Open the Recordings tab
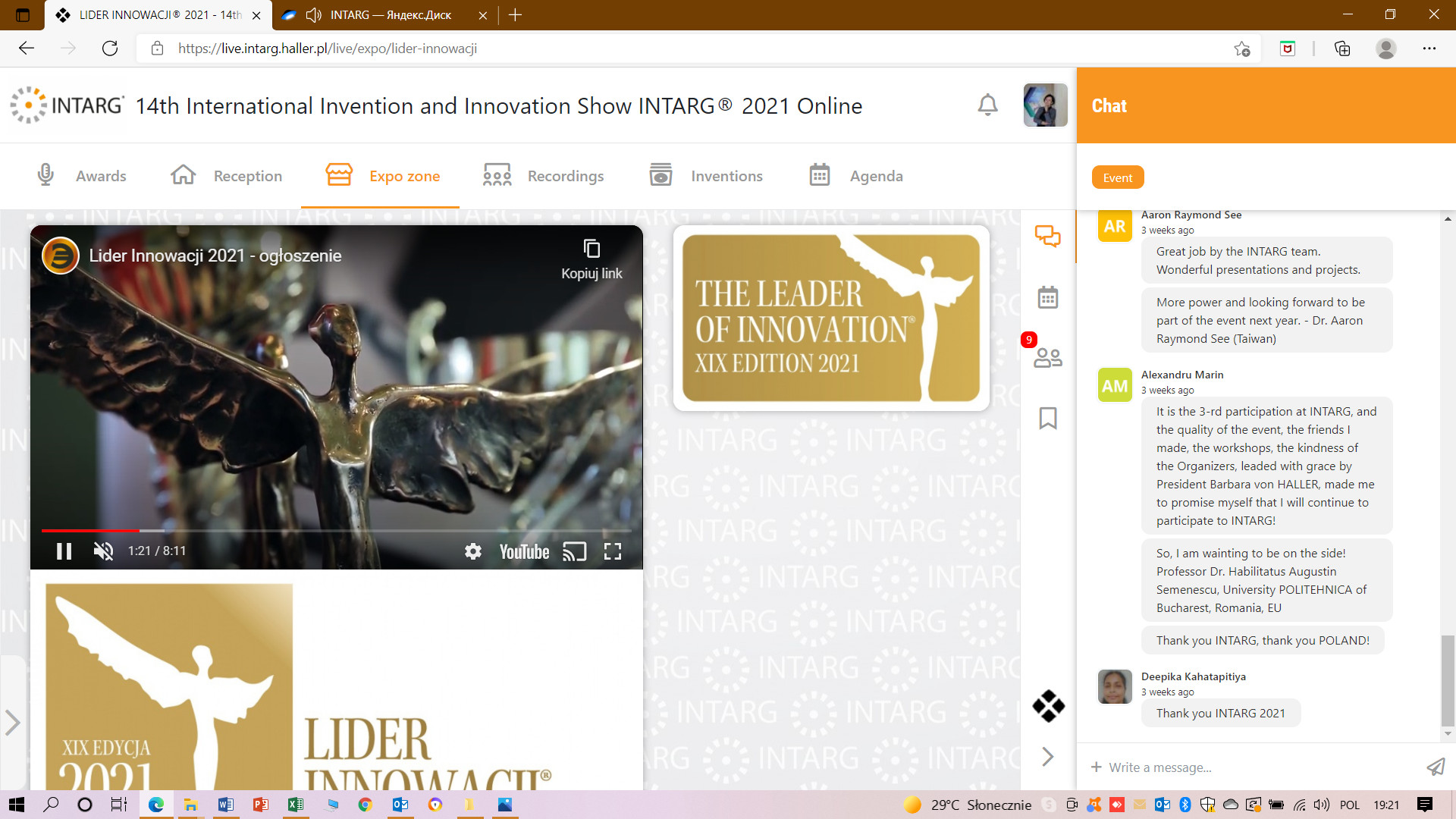The width and height of the screenshot is (1456, 819). tap(543, 176)
